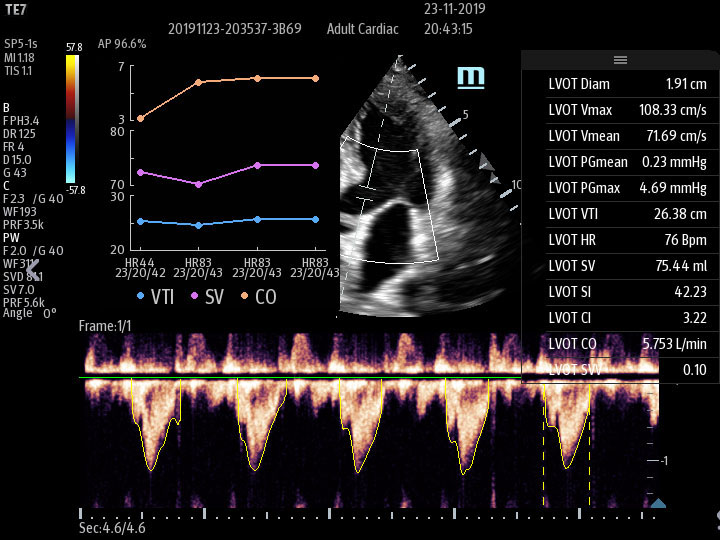Image resolution: width=720 pixels, height=540 pixels.
Task: Click the hamburger handle atop measurement results panel
Action: click(620, 60)
